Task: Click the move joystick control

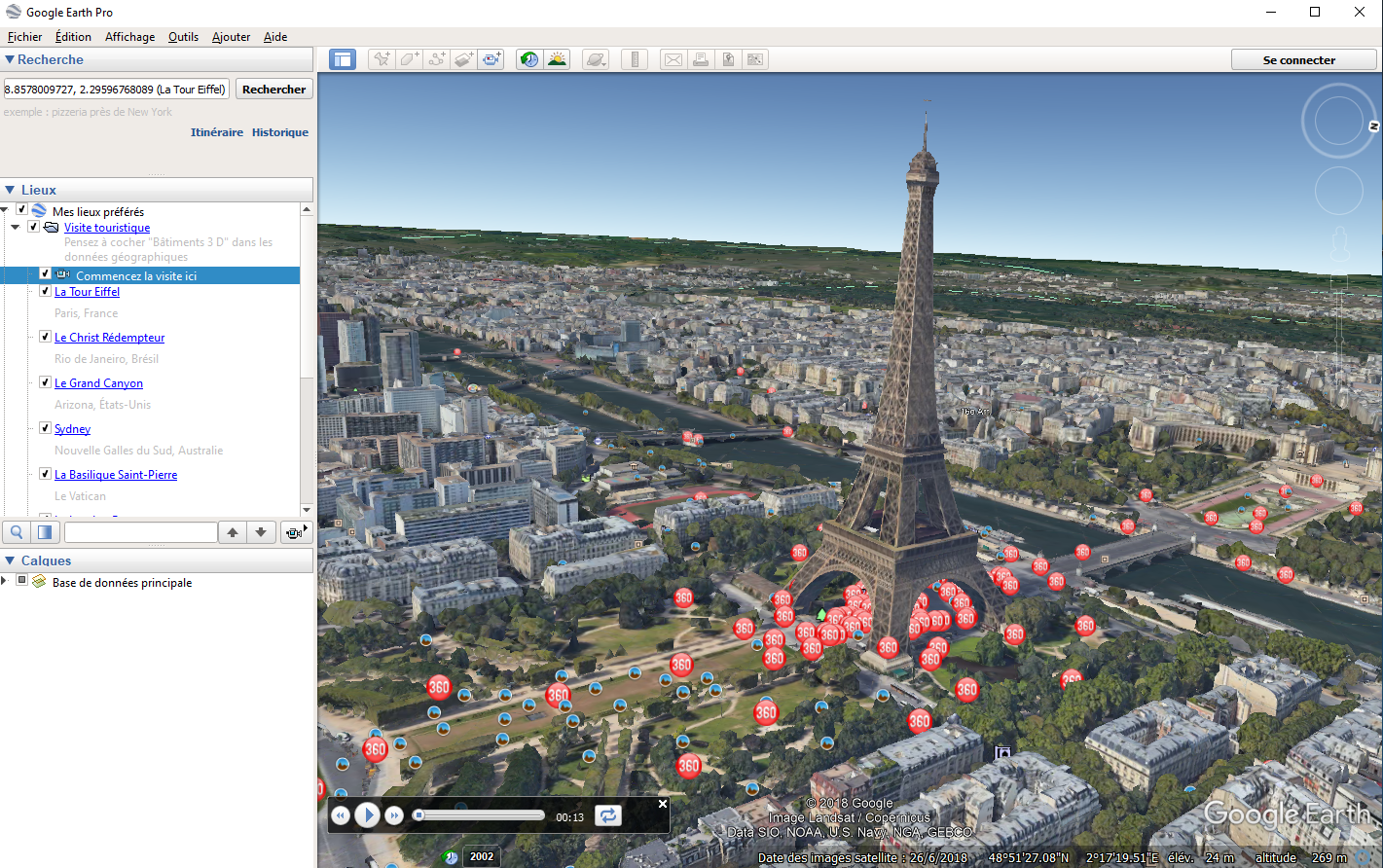Action: (x=1339, y=191)
